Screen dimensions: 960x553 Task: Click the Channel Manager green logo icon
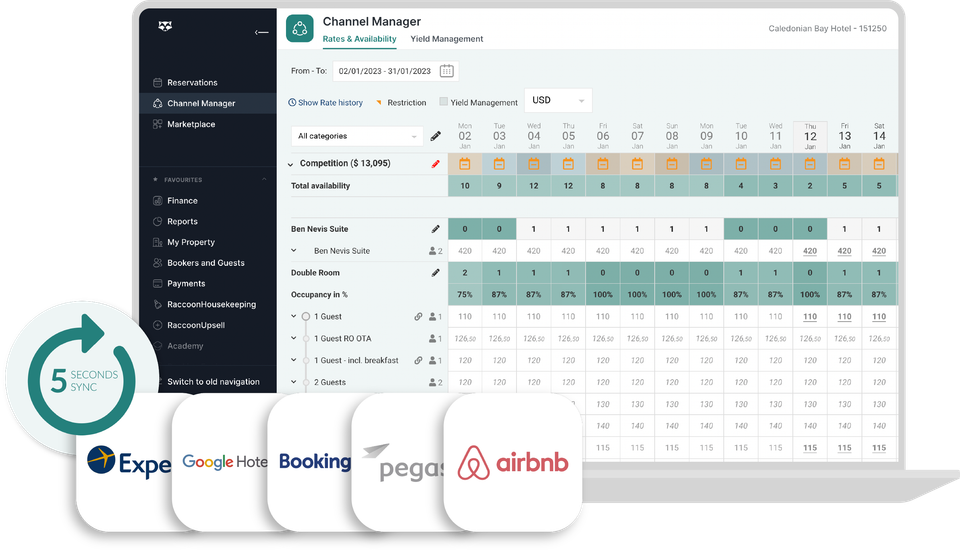click(300, 28)
